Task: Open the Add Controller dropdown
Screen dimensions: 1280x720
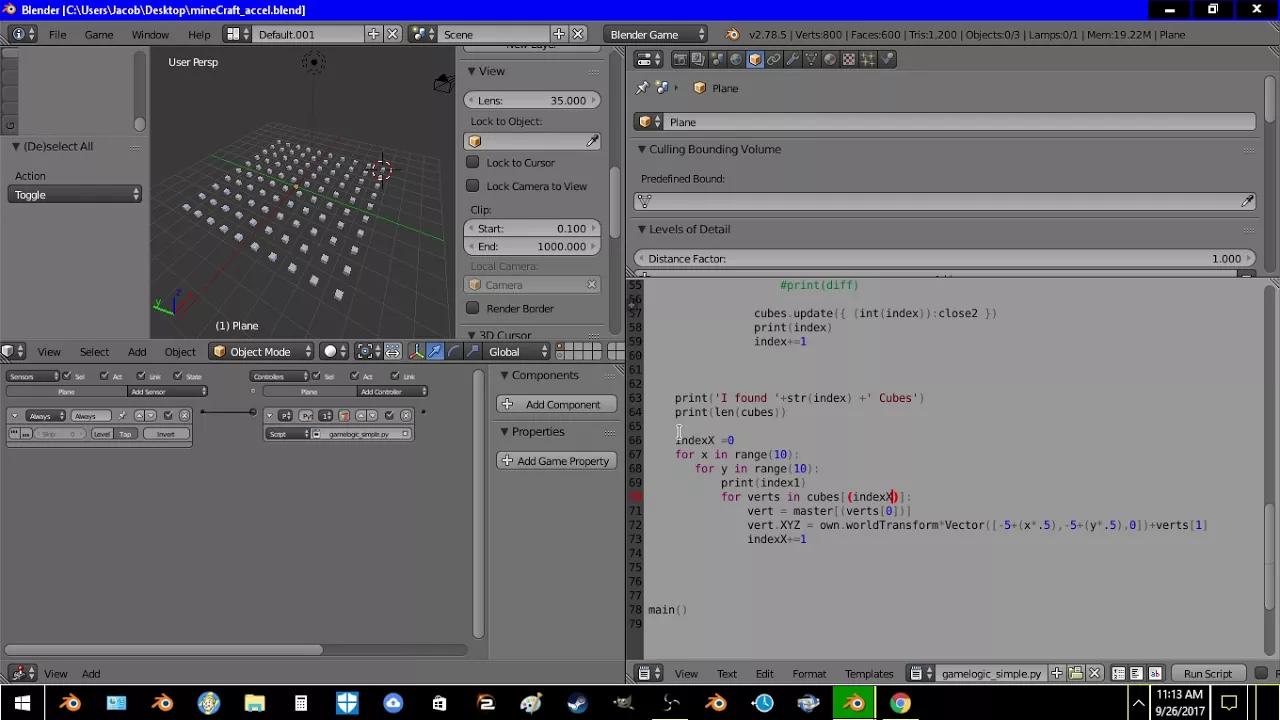Action: pyautogui.click(x=392, y=391)
